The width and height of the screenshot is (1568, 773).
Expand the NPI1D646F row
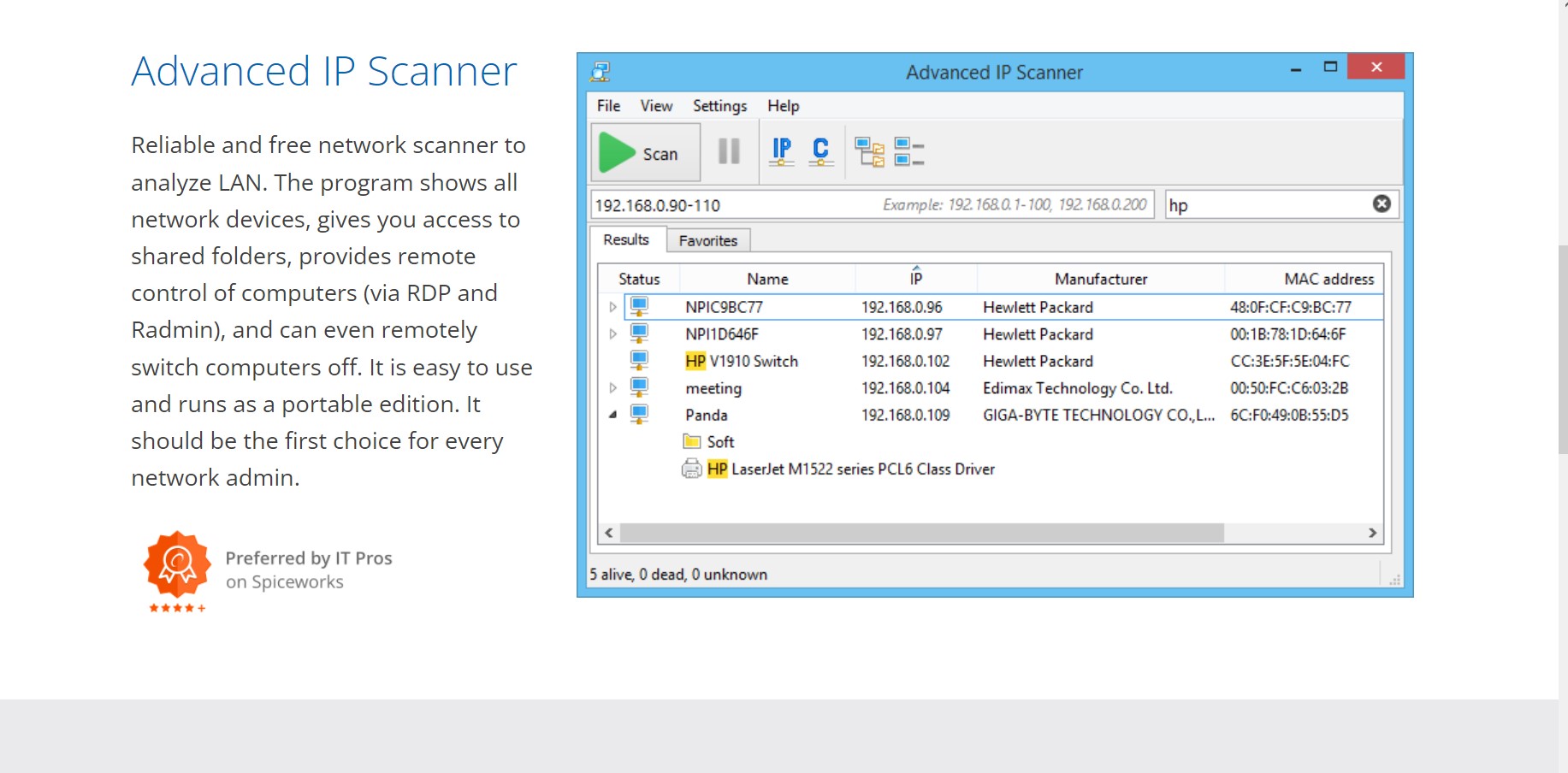(x=612, y=333)
